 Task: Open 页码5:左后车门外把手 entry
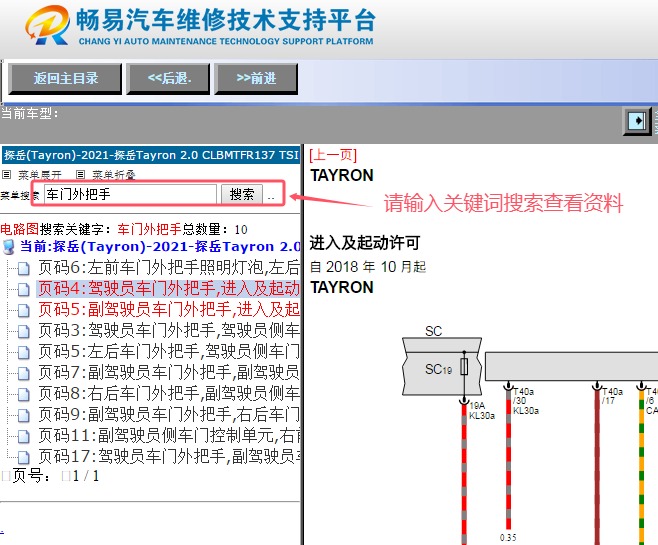[169, 351]
